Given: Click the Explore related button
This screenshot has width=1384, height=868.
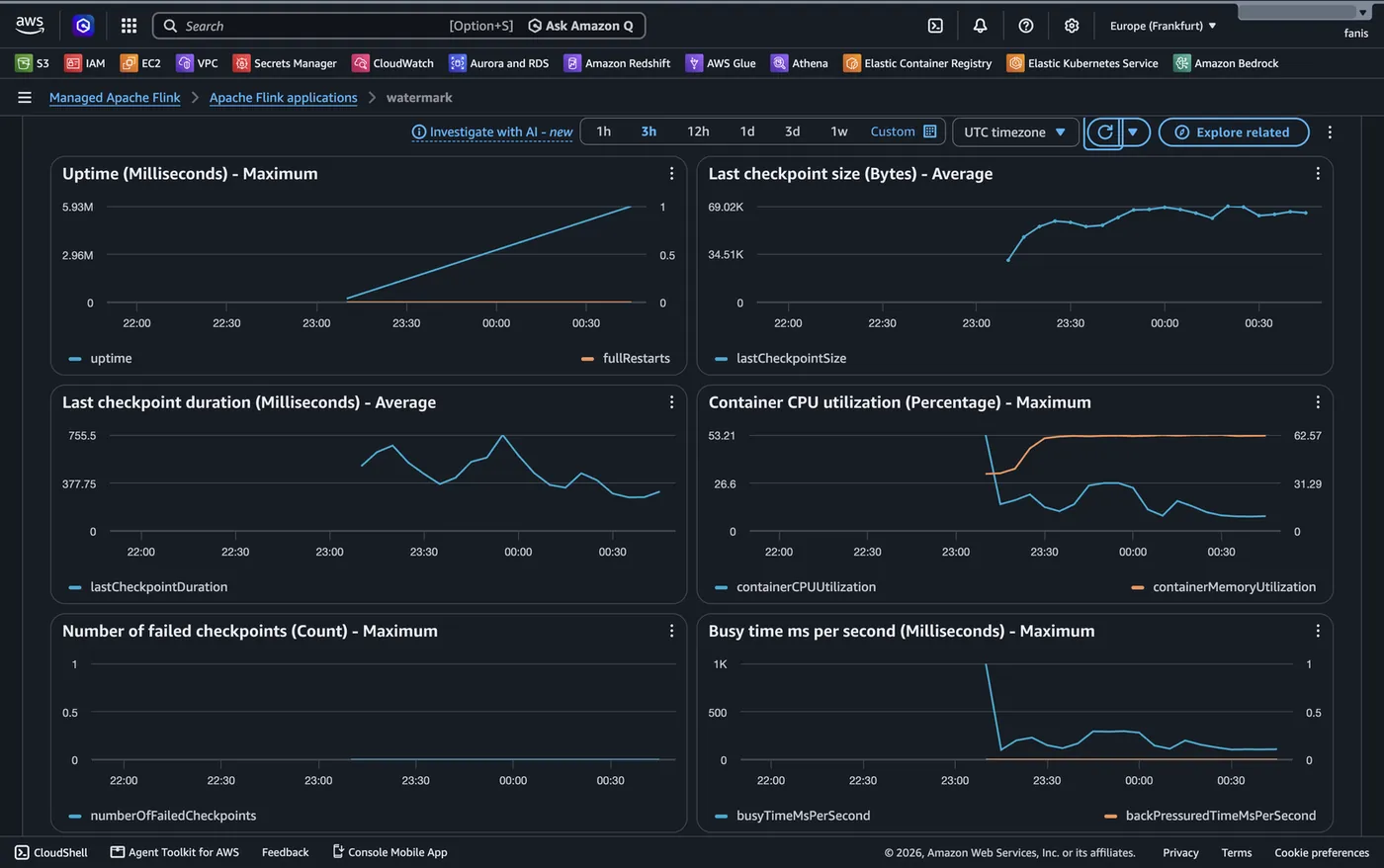Looking at the screenshot, I should pos(1234,132).
